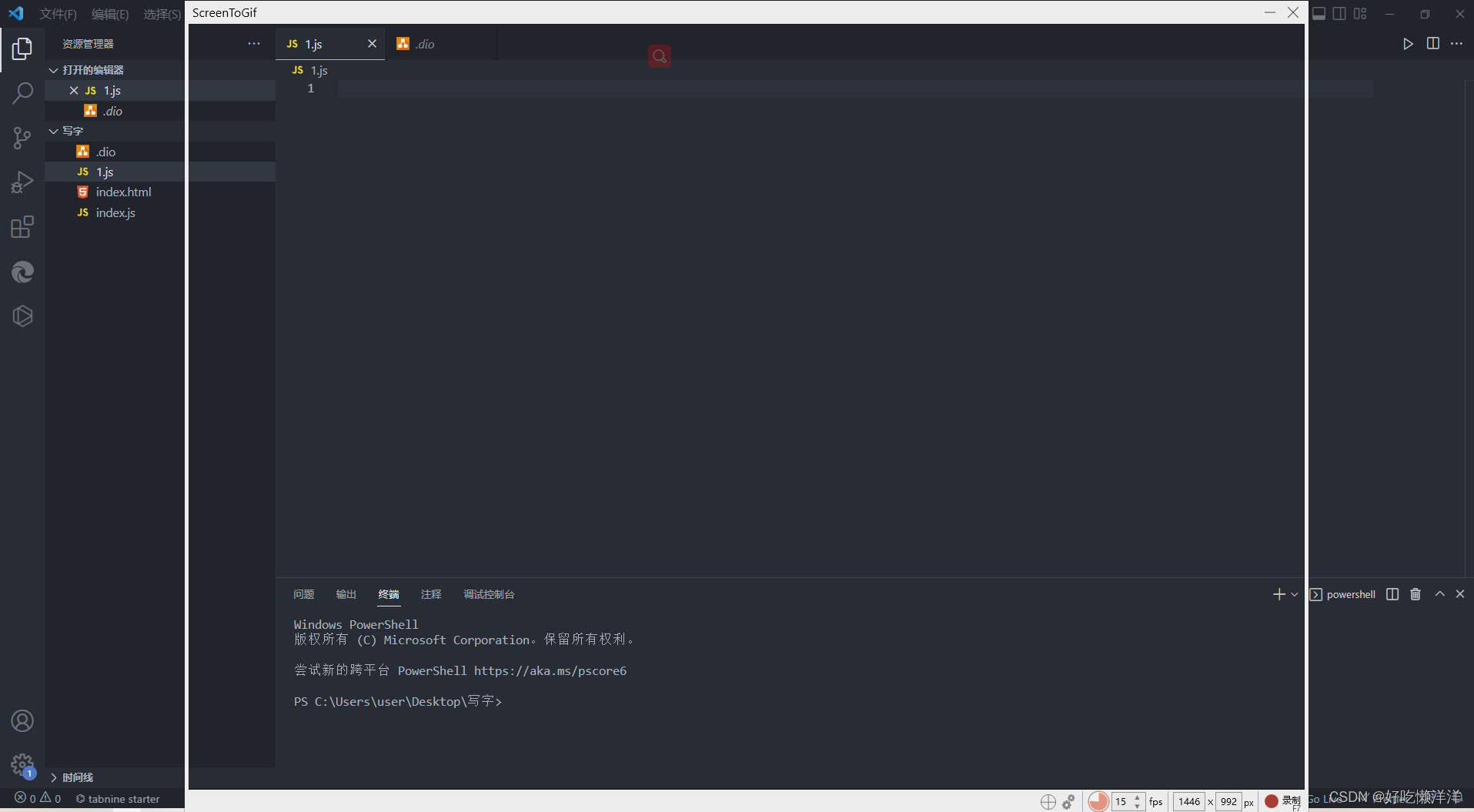This screenshot has height=812, width=1474.
Task: Open the hexagon play extension in activity bar
Action: coord(22,316)
